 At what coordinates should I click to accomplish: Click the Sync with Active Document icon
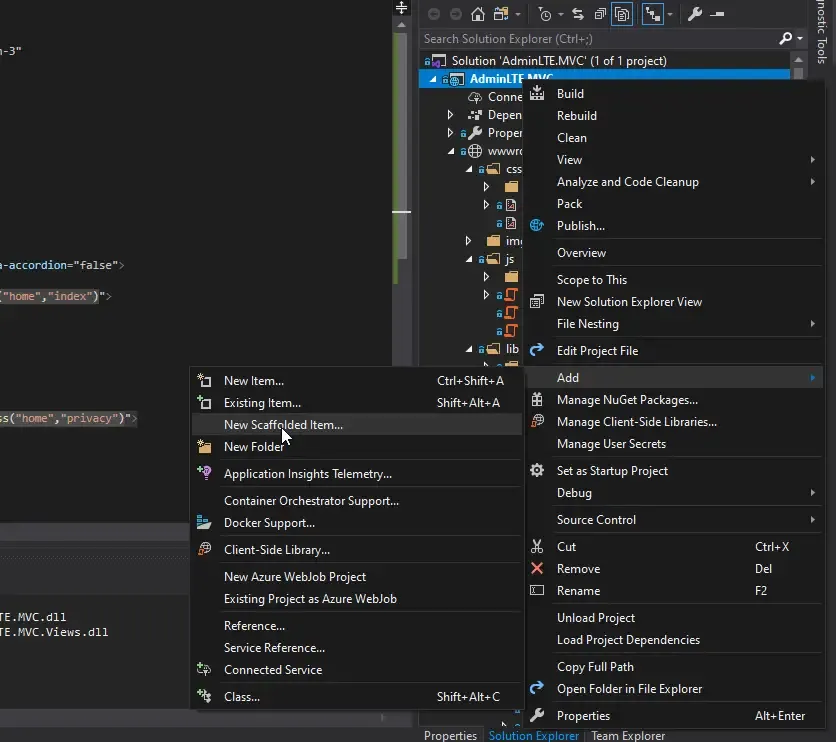coord(579,14)
